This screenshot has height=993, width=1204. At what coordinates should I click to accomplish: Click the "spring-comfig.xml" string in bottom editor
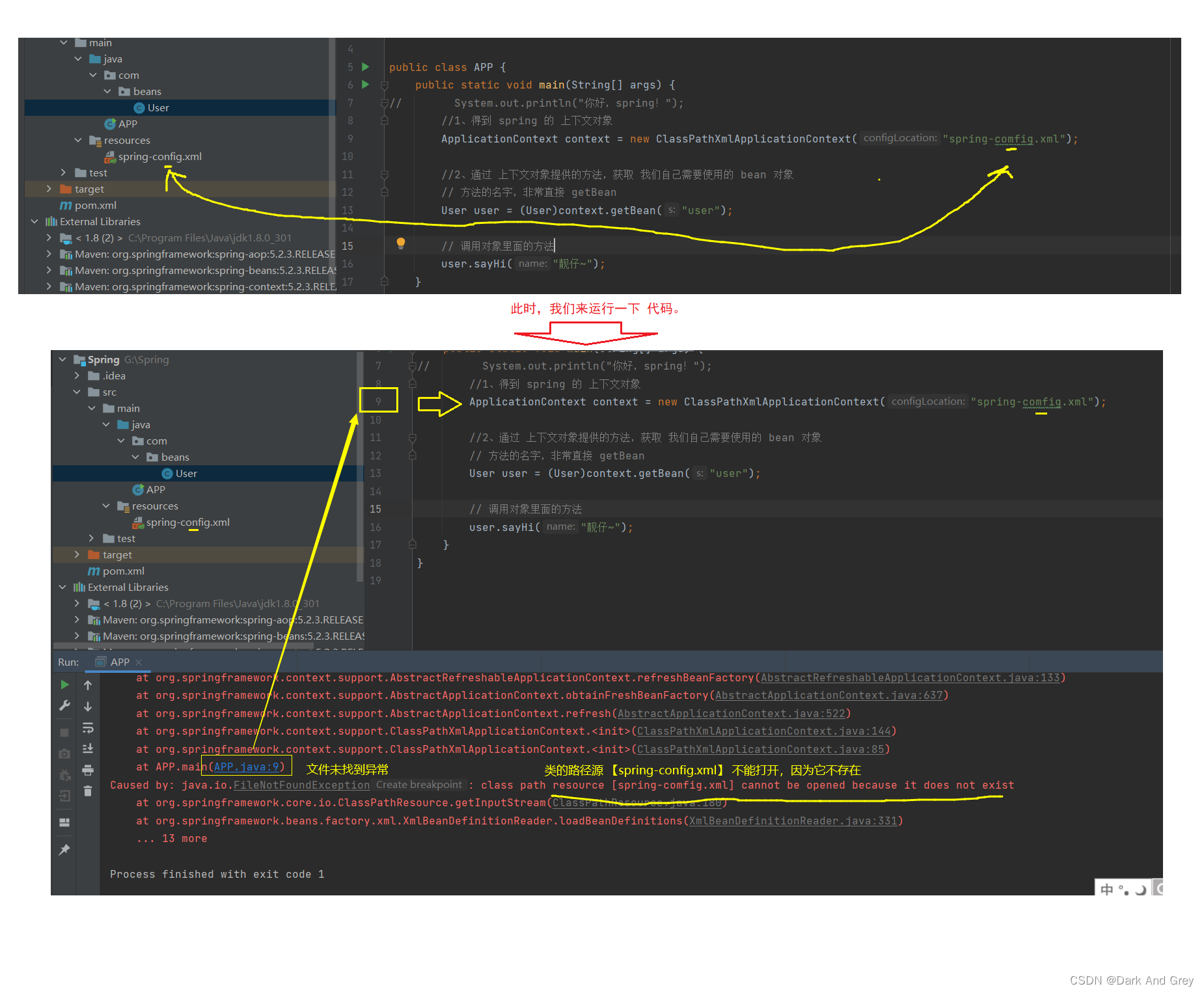[1032, 401]
